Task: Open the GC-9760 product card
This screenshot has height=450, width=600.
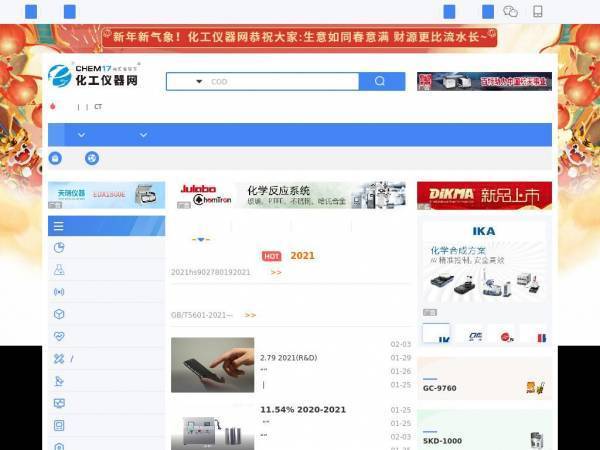Action: point(484,378)
